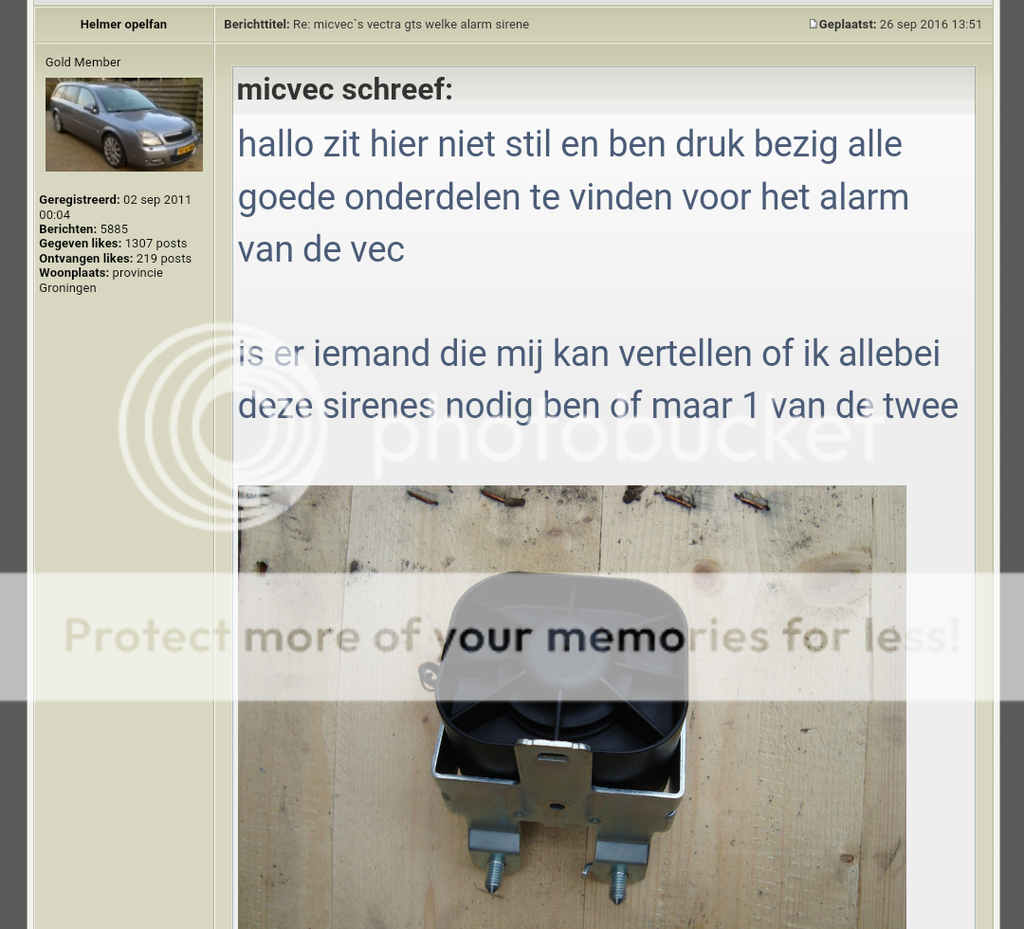Click the 'Gegeven likes: 1307 posts' entry
The image size is (1024, 929).
tap(113, 244)
